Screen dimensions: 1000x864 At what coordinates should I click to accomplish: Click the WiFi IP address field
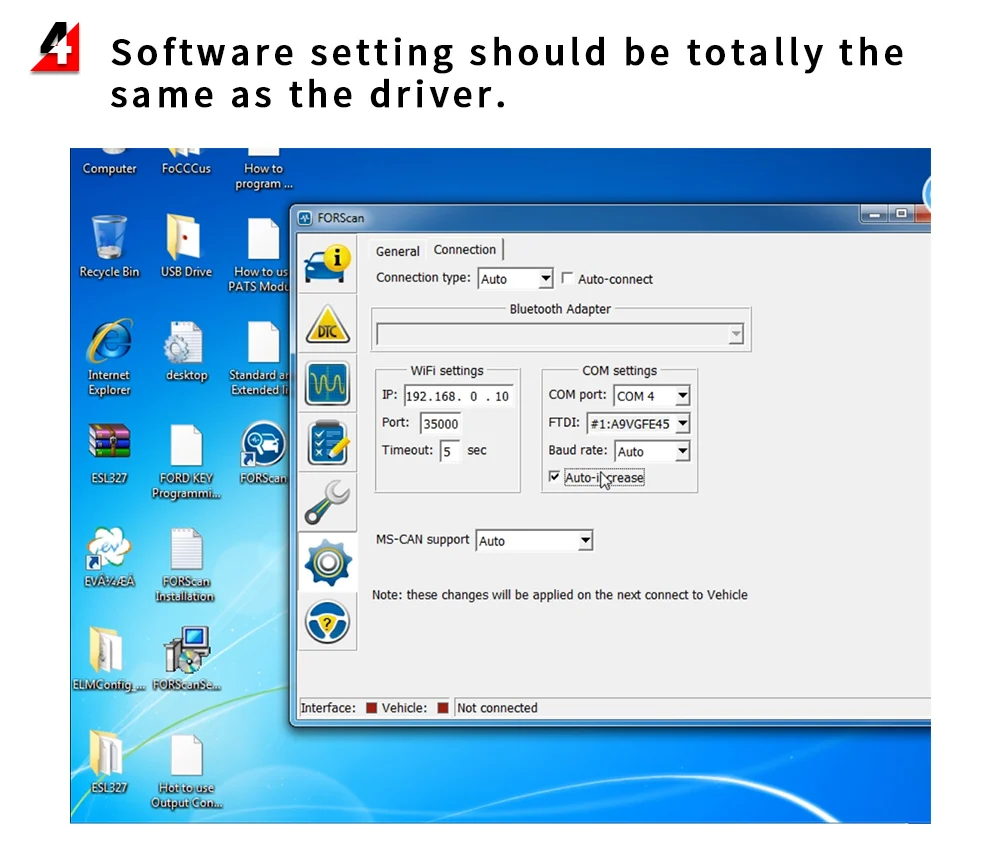pos(458,396)
